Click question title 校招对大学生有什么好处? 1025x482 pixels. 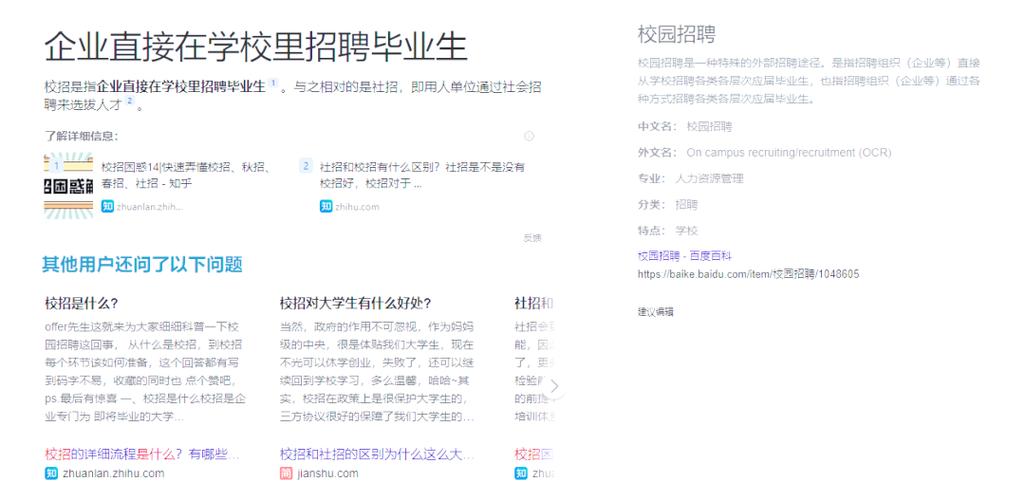[356, 303]
